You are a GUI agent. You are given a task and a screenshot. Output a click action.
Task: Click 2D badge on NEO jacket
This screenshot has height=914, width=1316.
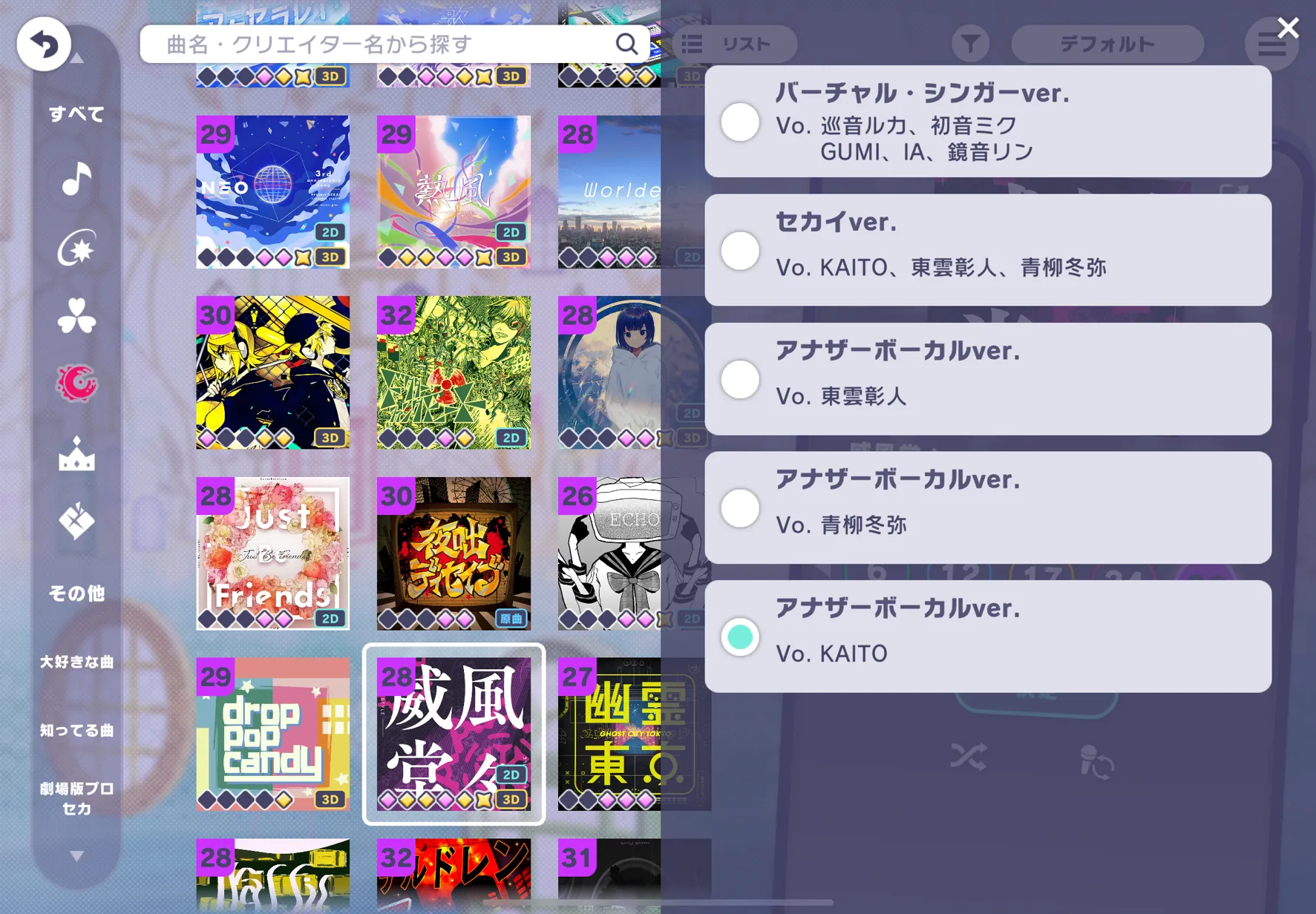click(x=330, y=232)
